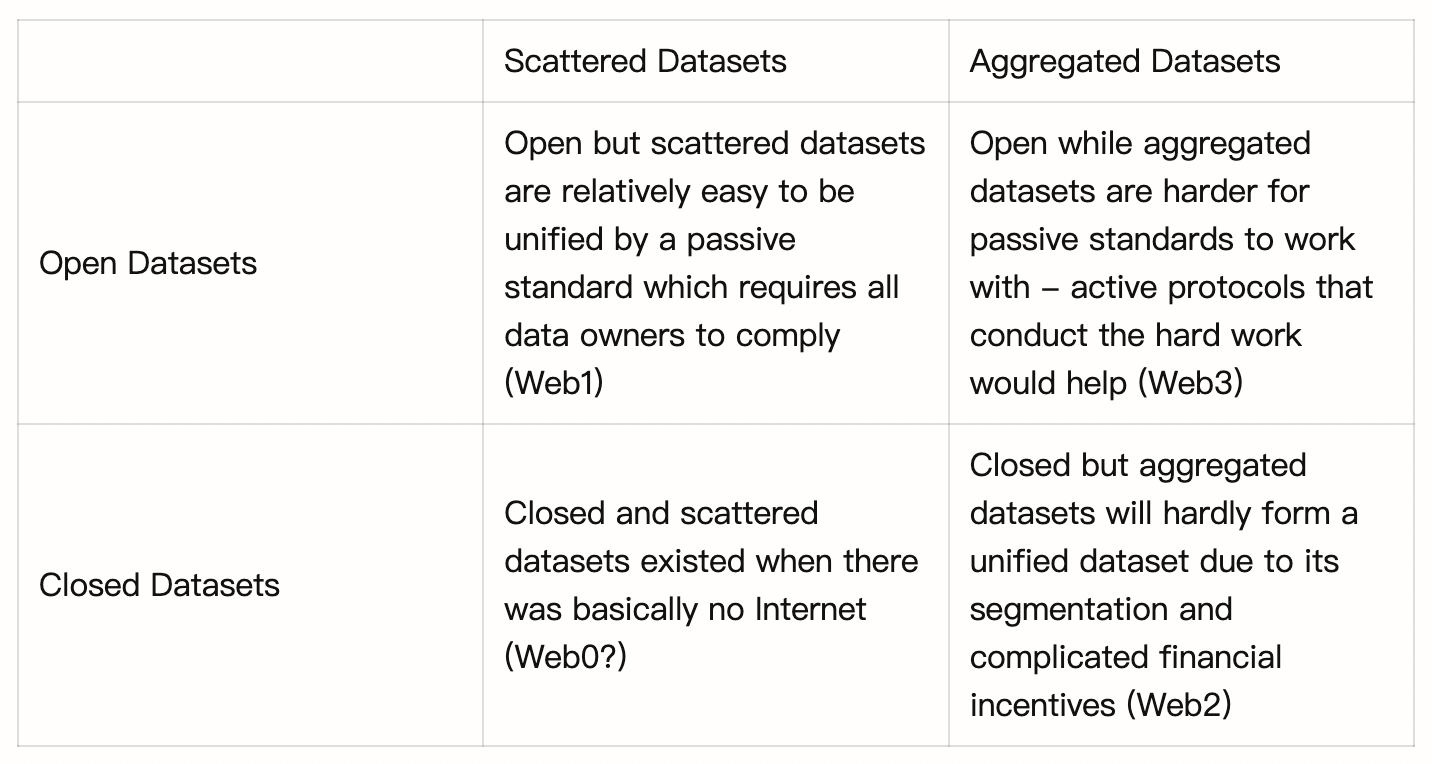Screen dimensions: 1432x764
Task: Click "segmentation and" text line
Action: click(x=1100, y=609)
